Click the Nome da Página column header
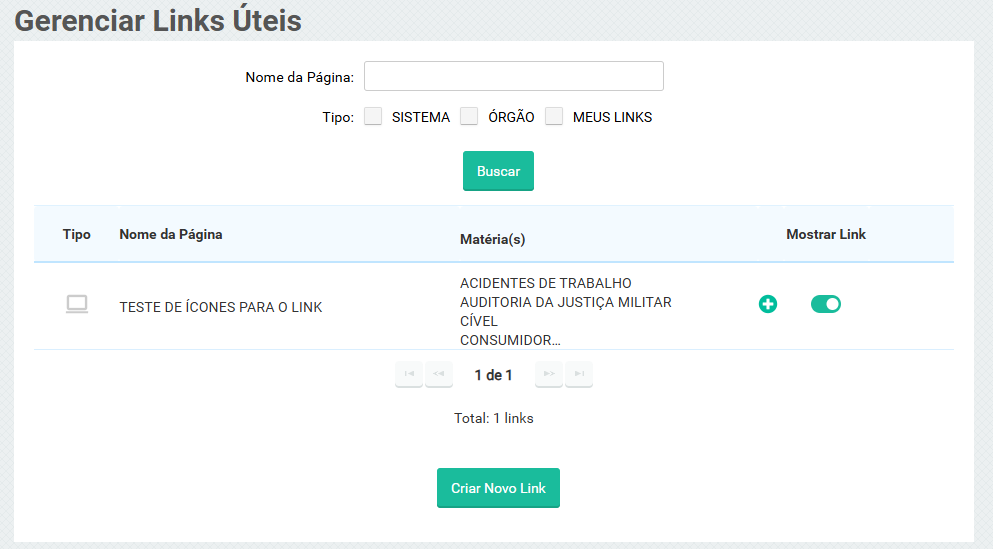 171,234
